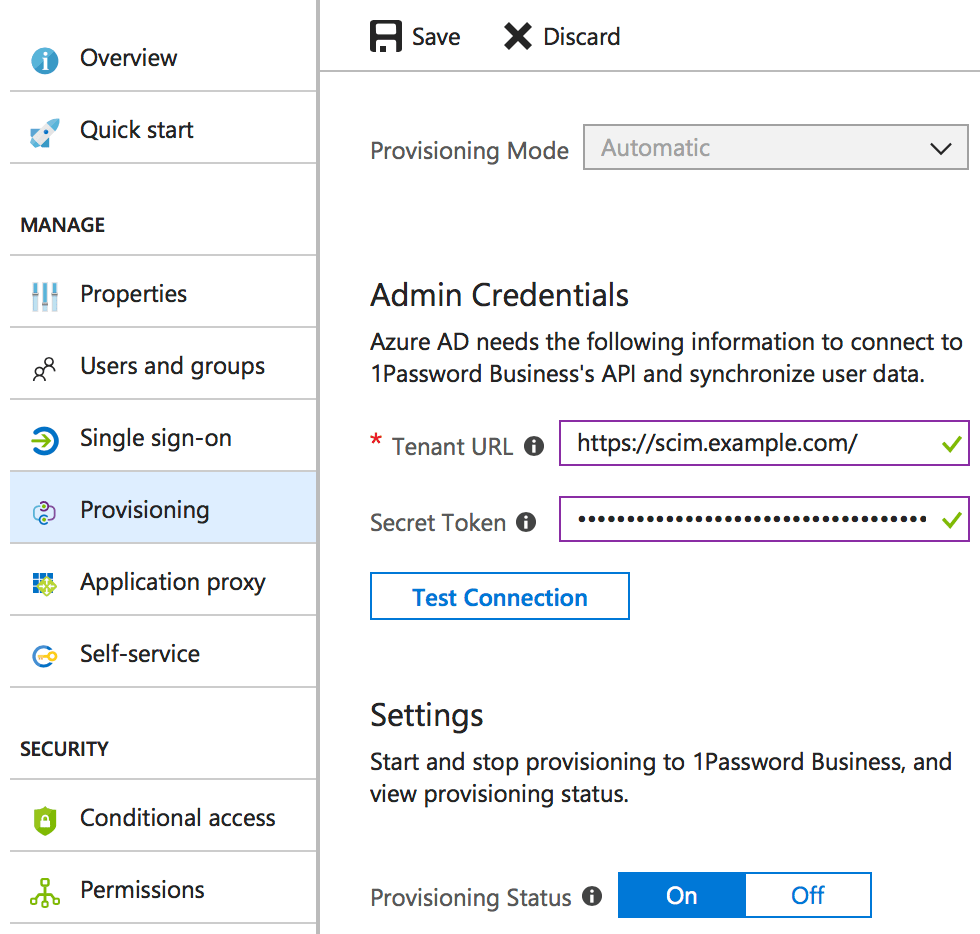This screenshot has width=980, height=934.
Task: Click the Settings heading
Action: [x=426, y=715]
